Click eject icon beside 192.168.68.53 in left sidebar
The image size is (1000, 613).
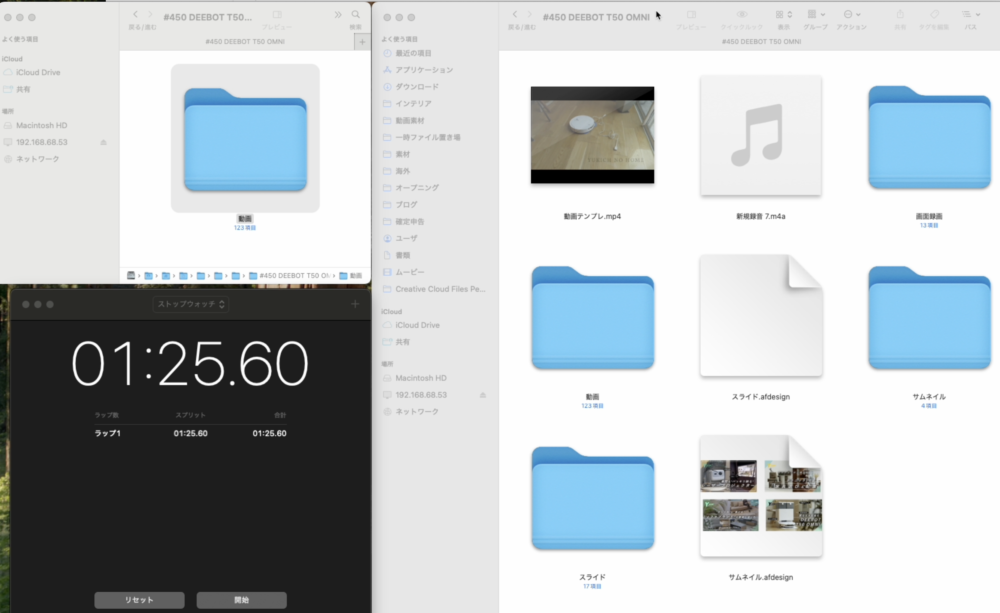pyautogui.click(x=104, y=142)
